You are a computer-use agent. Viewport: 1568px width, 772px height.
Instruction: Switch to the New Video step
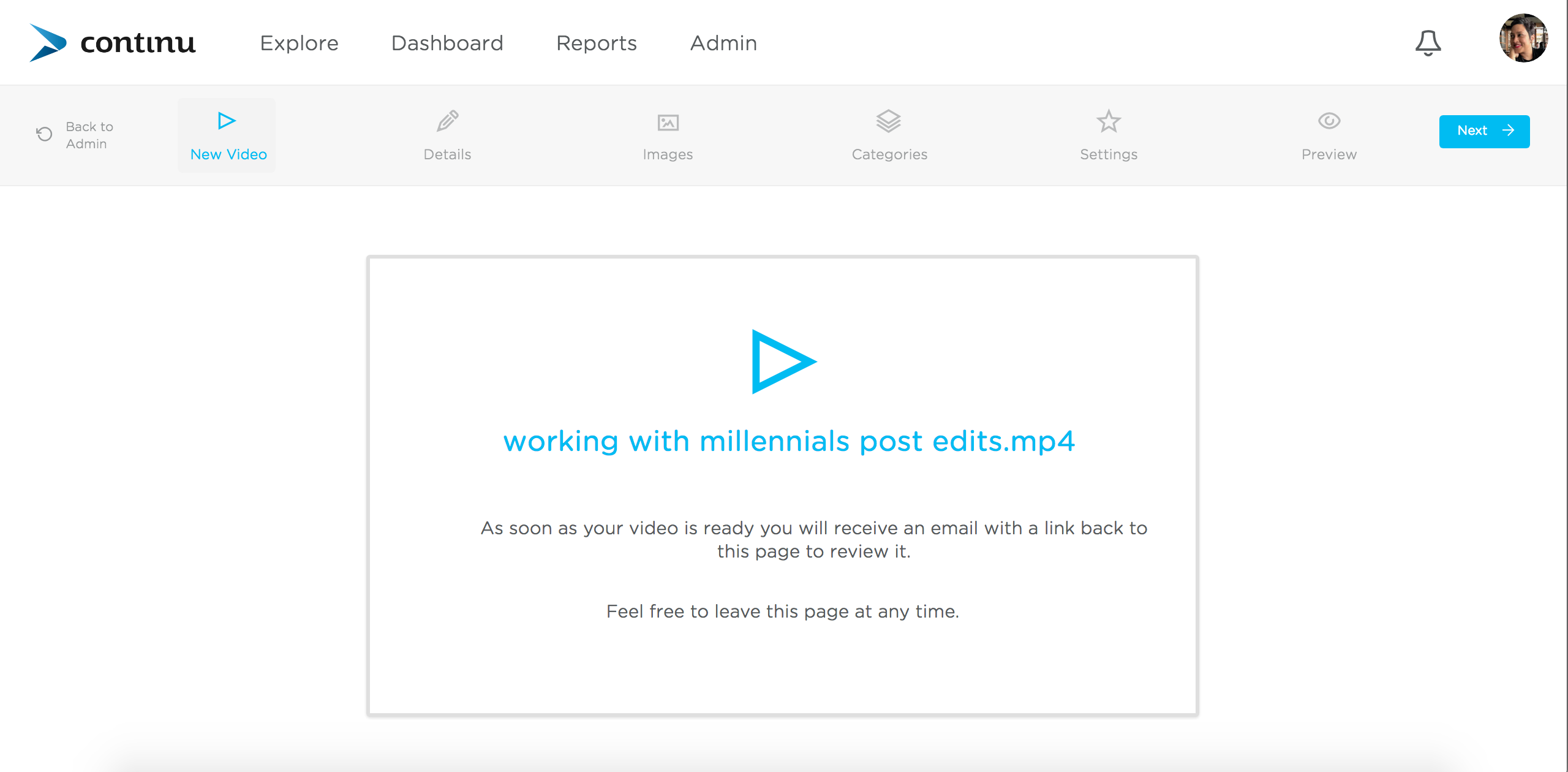click(x=228, y=136)
